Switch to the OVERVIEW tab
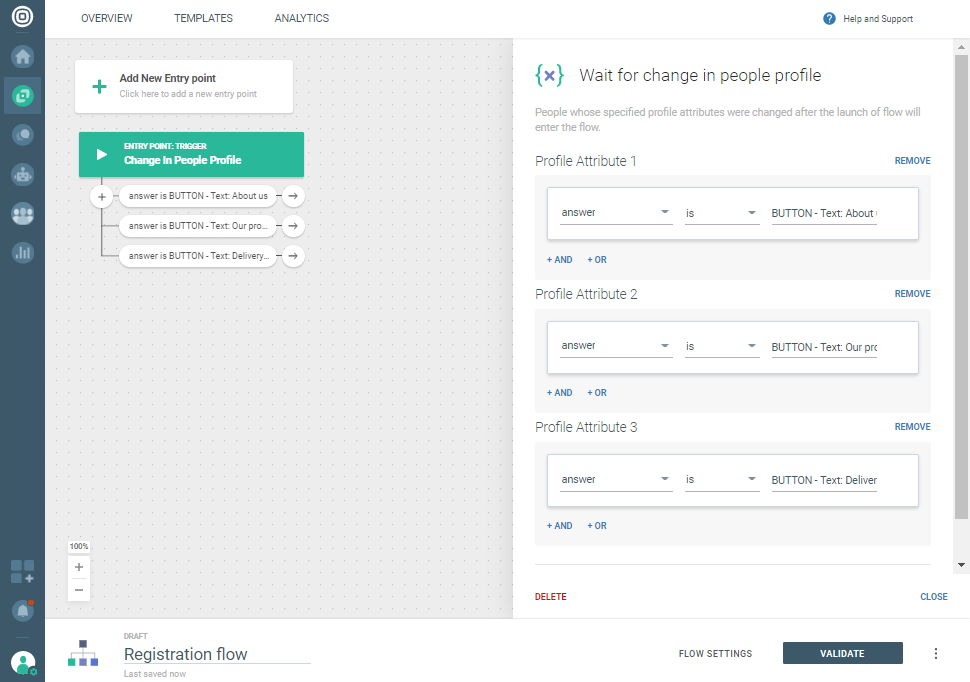Viewport: 970px width, 682px height. [x=106, y=19]
